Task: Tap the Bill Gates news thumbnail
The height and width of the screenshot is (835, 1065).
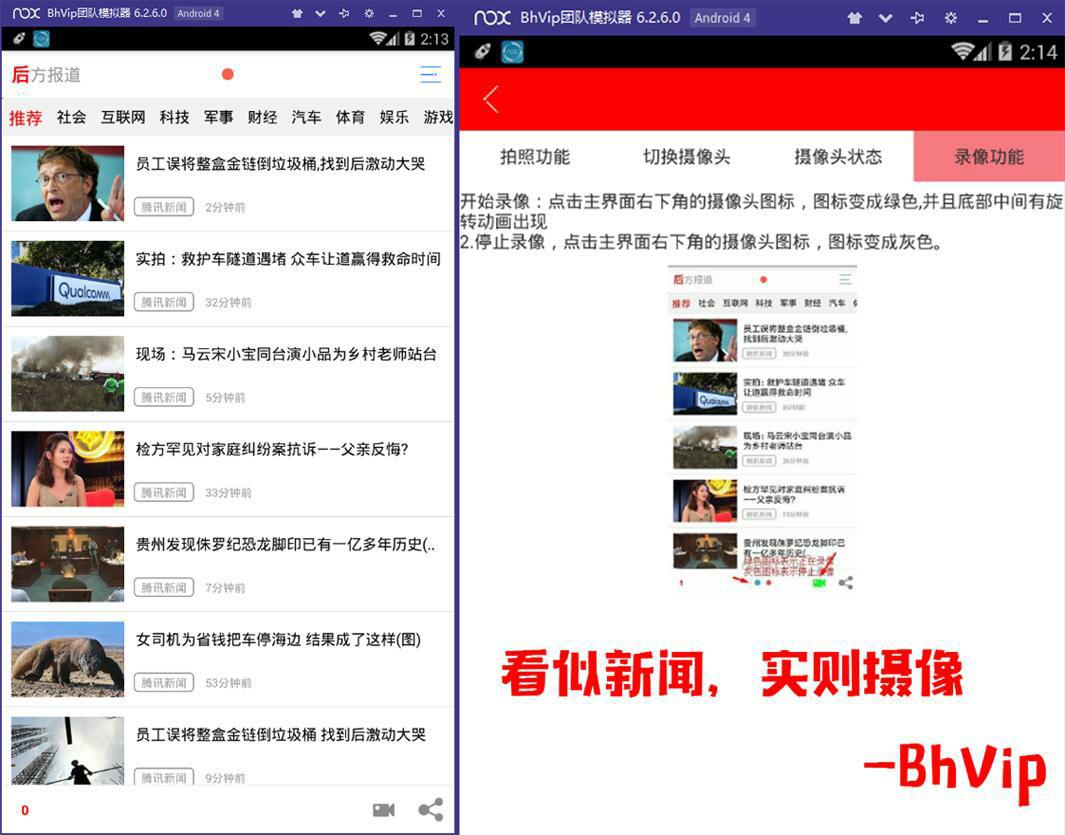Action: [x=68, y=183]
